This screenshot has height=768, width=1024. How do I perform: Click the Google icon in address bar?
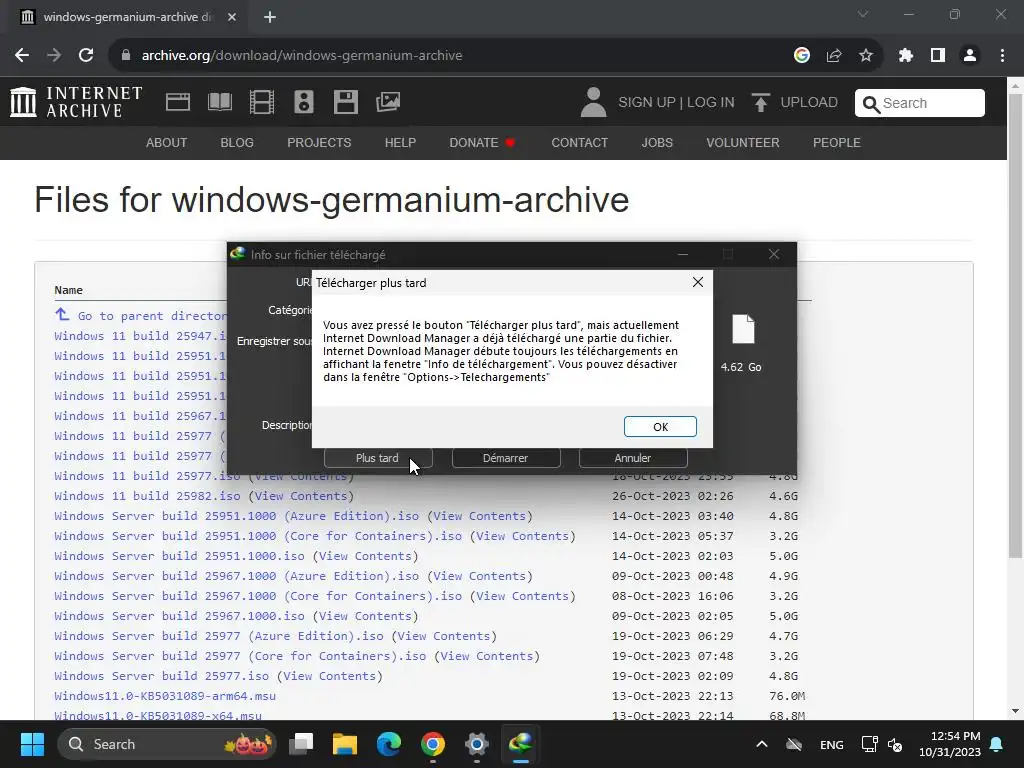coord(802,56)
